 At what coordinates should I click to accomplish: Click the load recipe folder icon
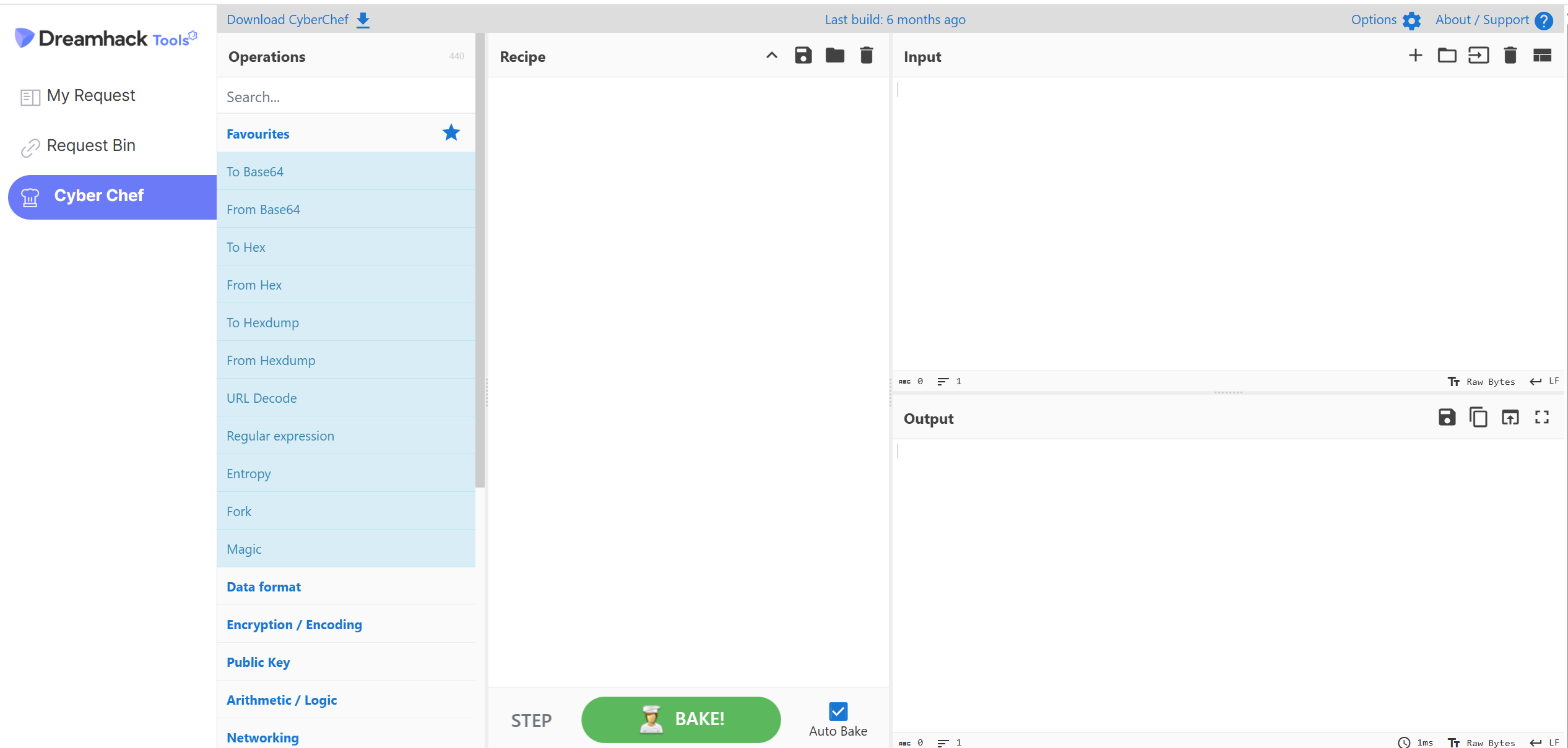[834, 56]
